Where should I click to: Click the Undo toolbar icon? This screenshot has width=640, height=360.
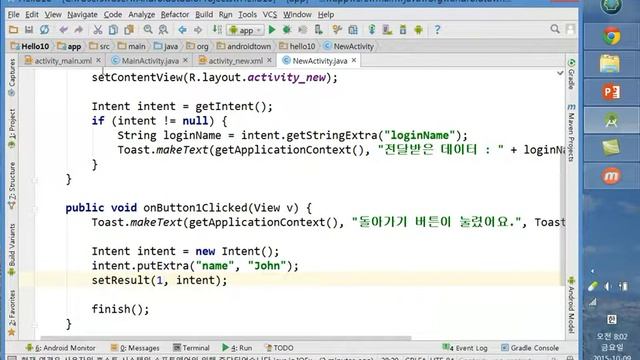(x=63, y=30)
